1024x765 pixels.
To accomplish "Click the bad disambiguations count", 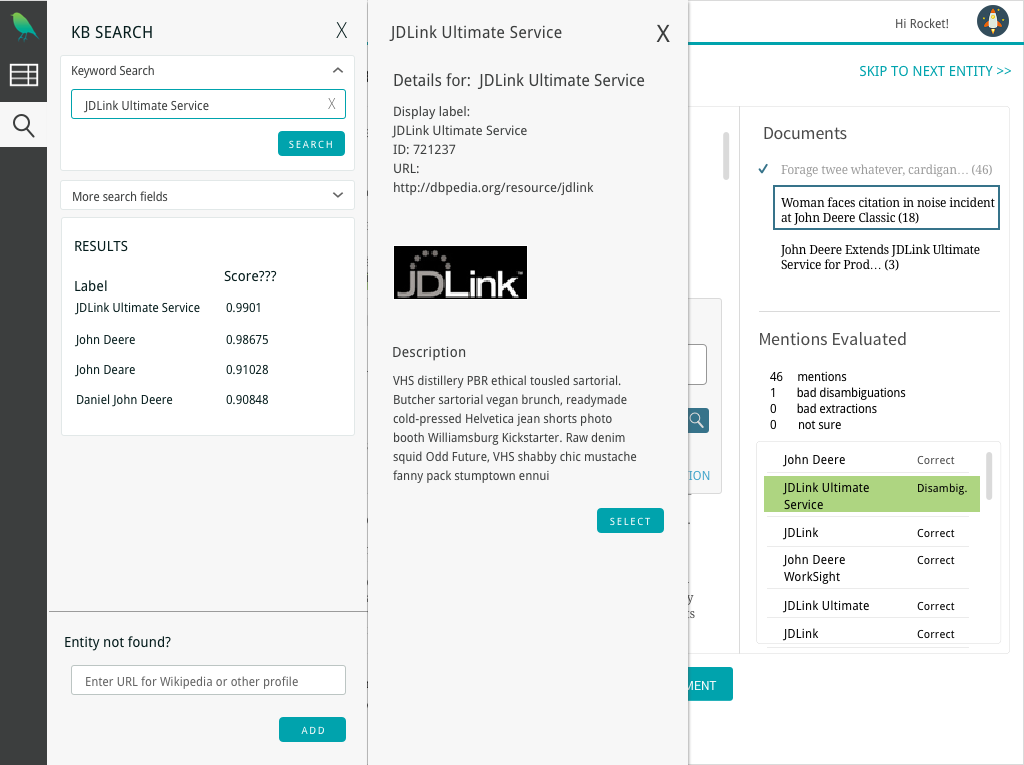I will (x=773, y=393).
